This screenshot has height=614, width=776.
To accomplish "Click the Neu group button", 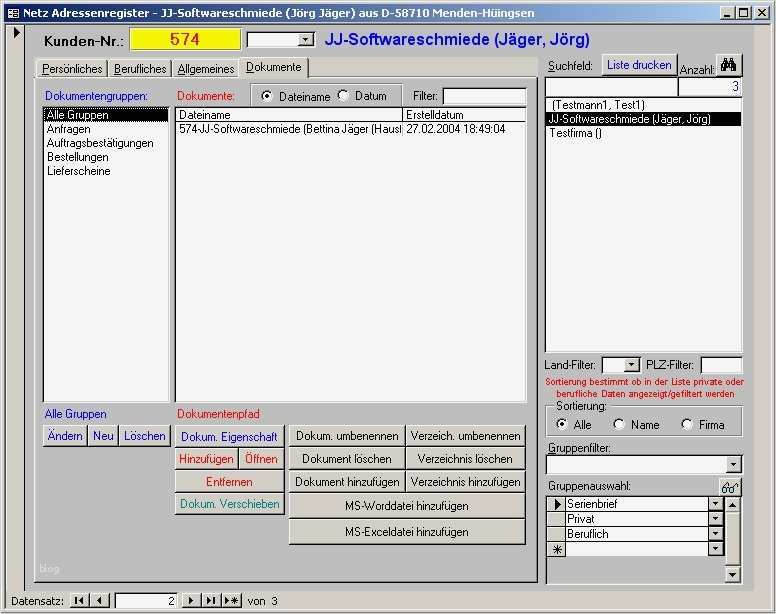I will [x=103, y=436].
